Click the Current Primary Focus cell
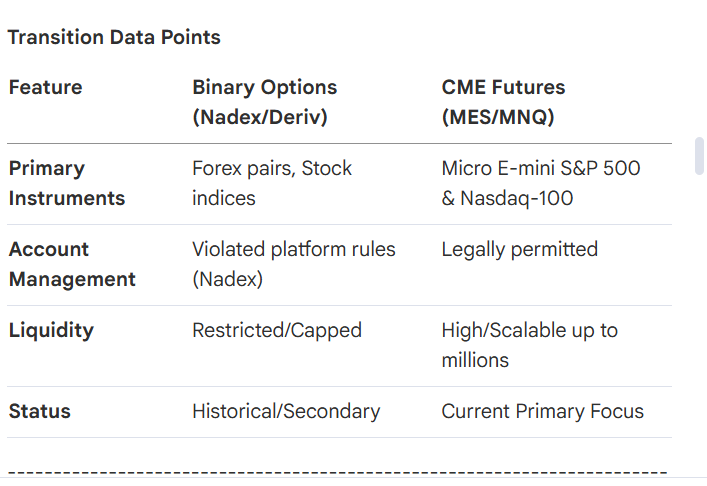 click(x=542, y=411)
